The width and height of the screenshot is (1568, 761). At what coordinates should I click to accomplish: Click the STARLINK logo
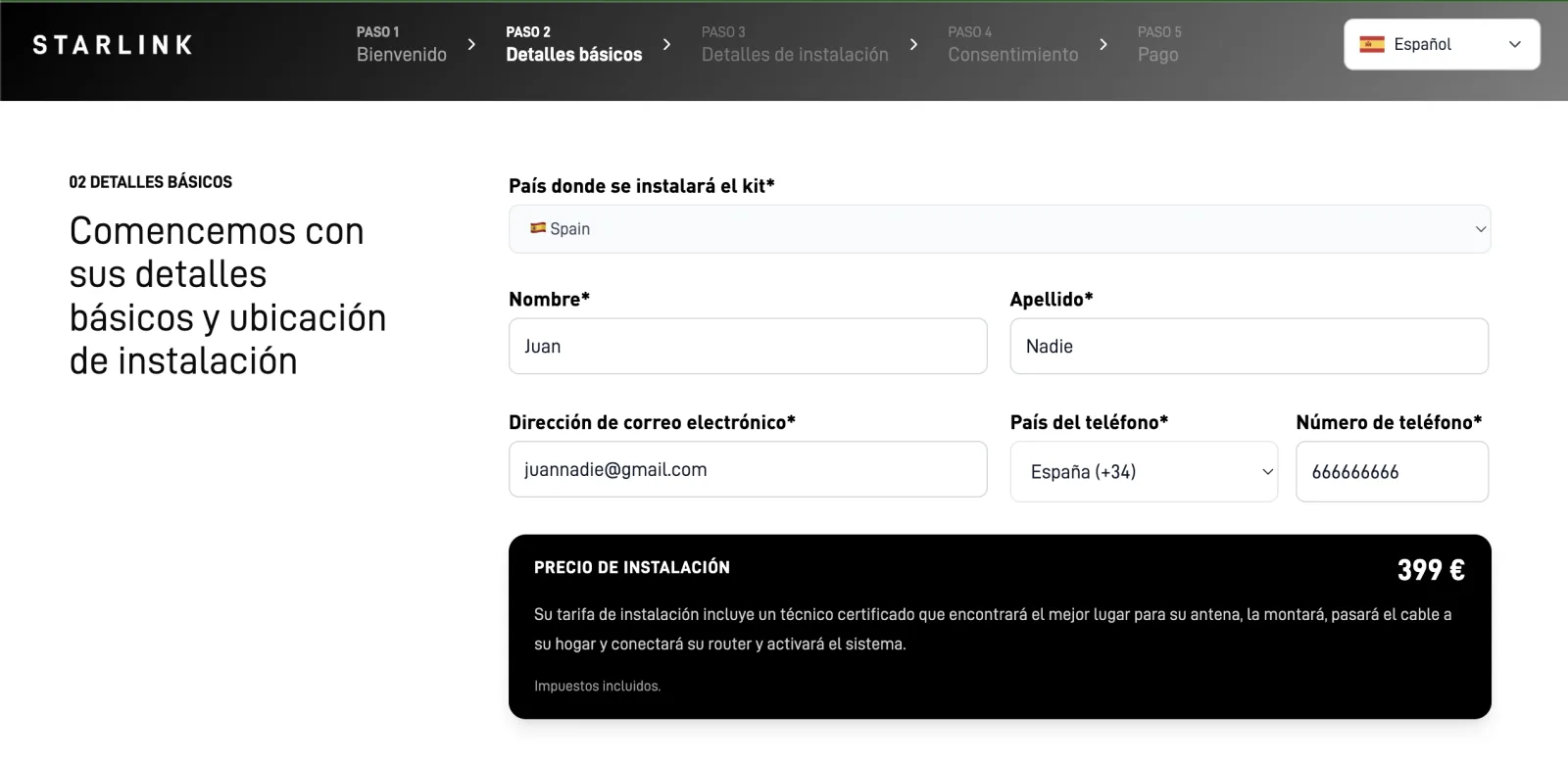coord(113,45)
